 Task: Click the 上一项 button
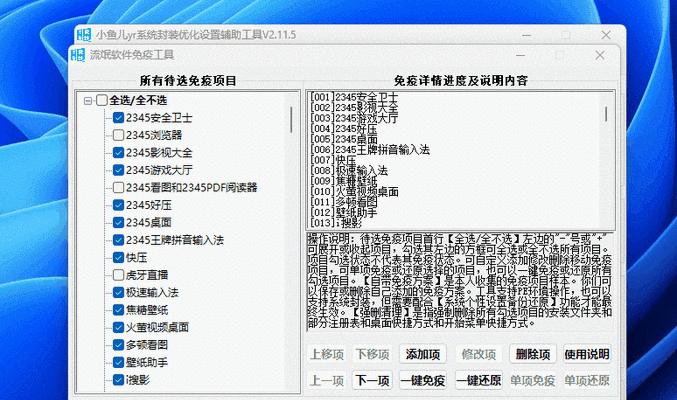tap(327, 381)
